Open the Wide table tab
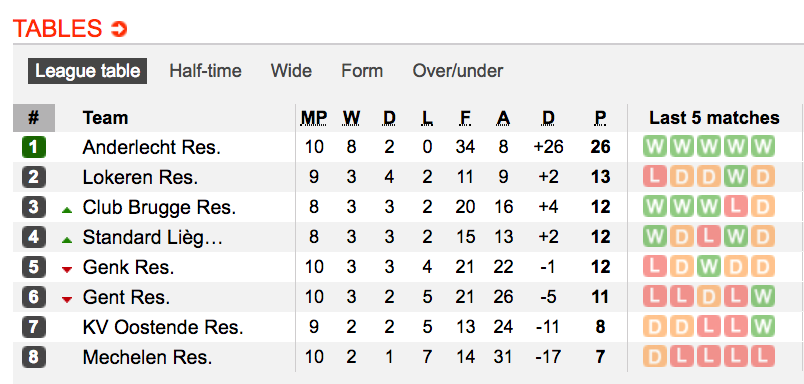Screen dimensions: 804x384 291,71
